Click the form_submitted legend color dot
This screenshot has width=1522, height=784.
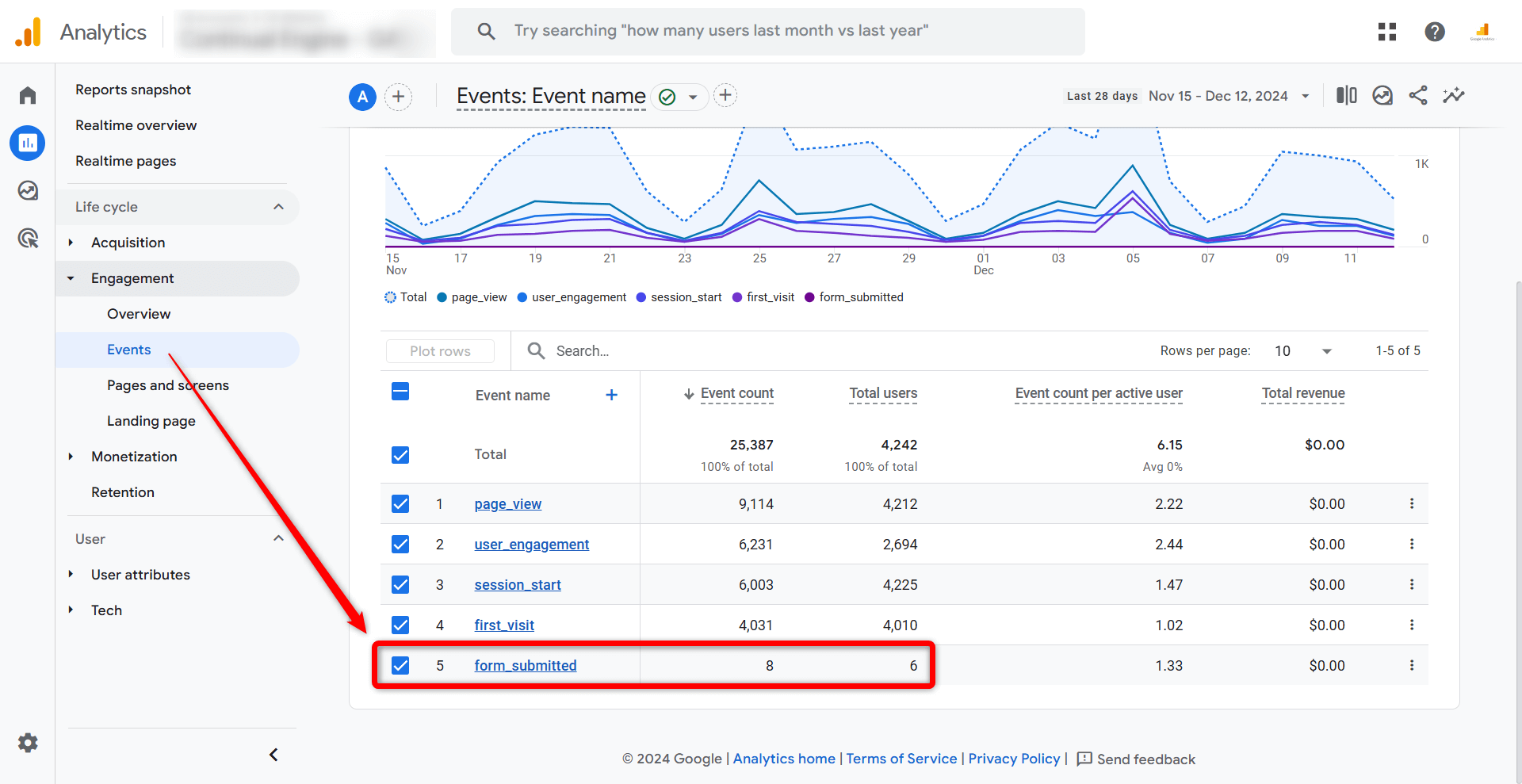(x=809, y=297)
